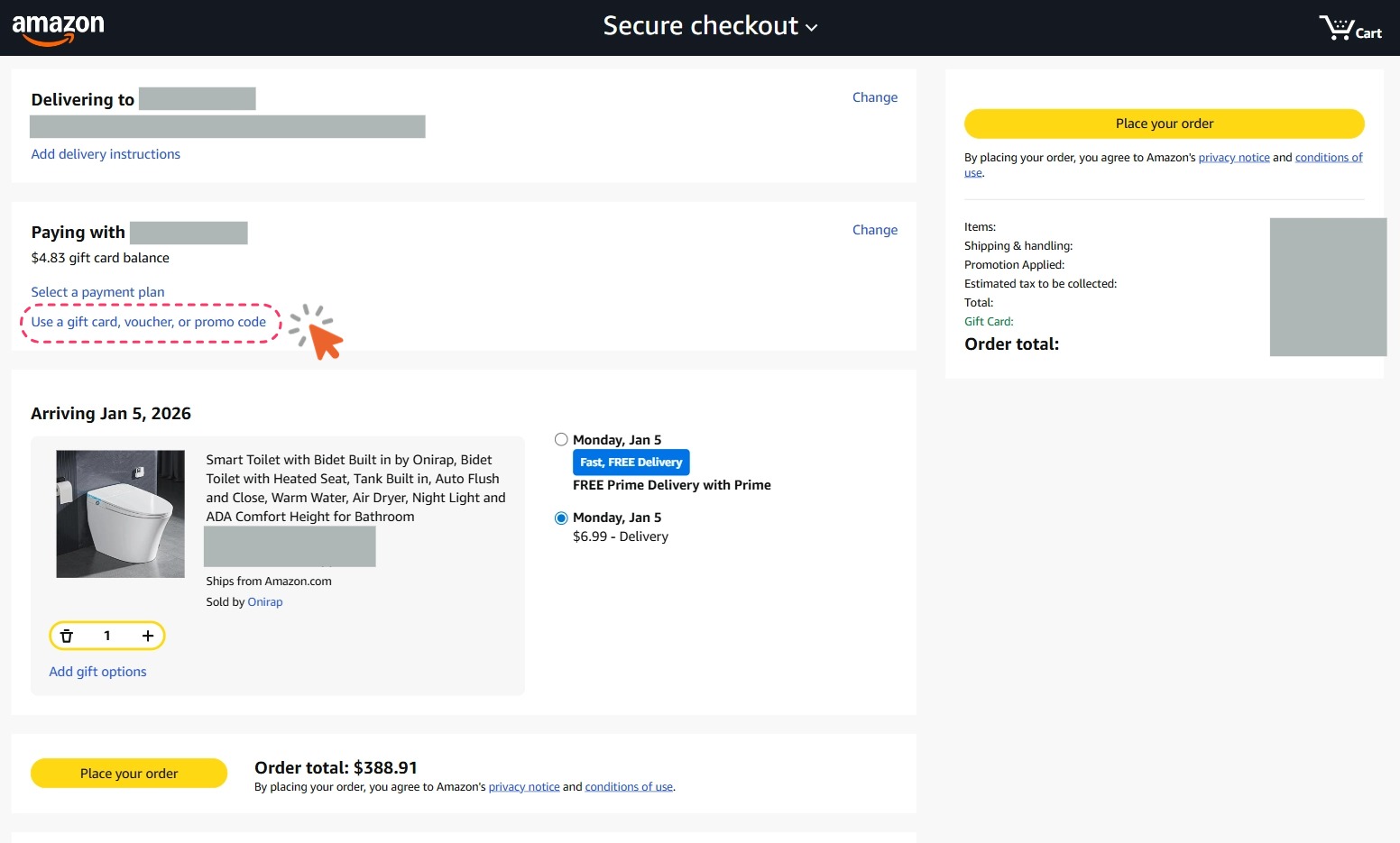The image size is (1400, 843).
Task: Go to the Amazon home logo
Action: click(58, 29)
